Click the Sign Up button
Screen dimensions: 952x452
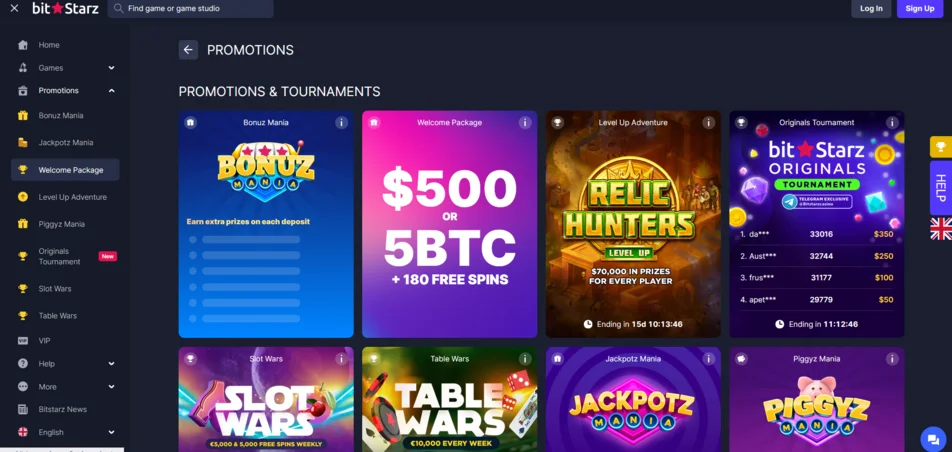pyautogui.click(x=920, y=9)
